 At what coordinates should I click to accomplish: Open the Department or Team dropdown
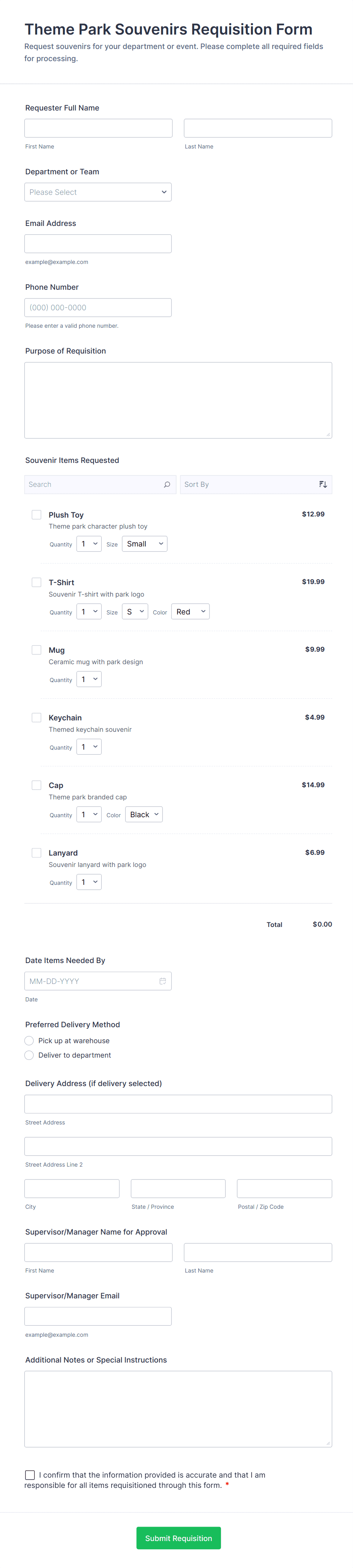click(x=98, y=193)
